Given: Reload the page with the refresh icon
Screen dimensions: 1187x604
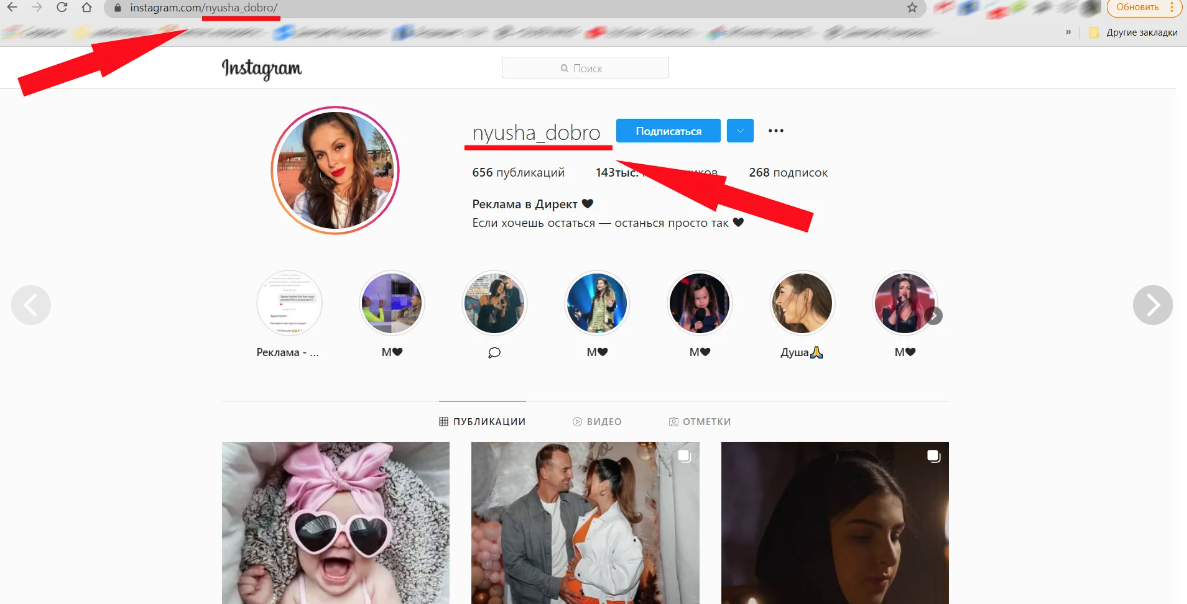Looking at the screenshot, I should click(62, 7).
